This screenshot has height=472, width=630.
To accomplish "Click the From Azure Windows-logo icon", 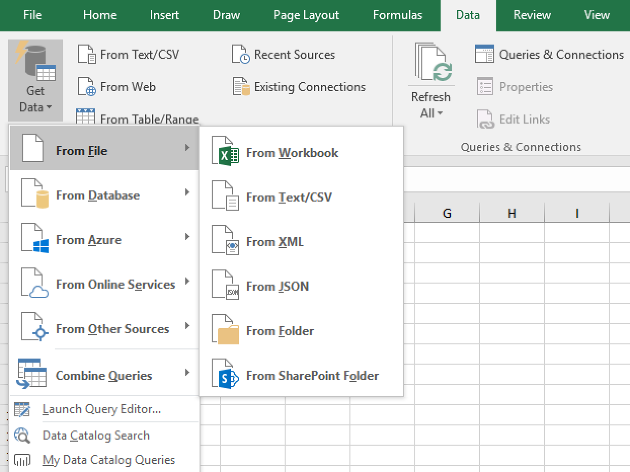I will [35, 239].
